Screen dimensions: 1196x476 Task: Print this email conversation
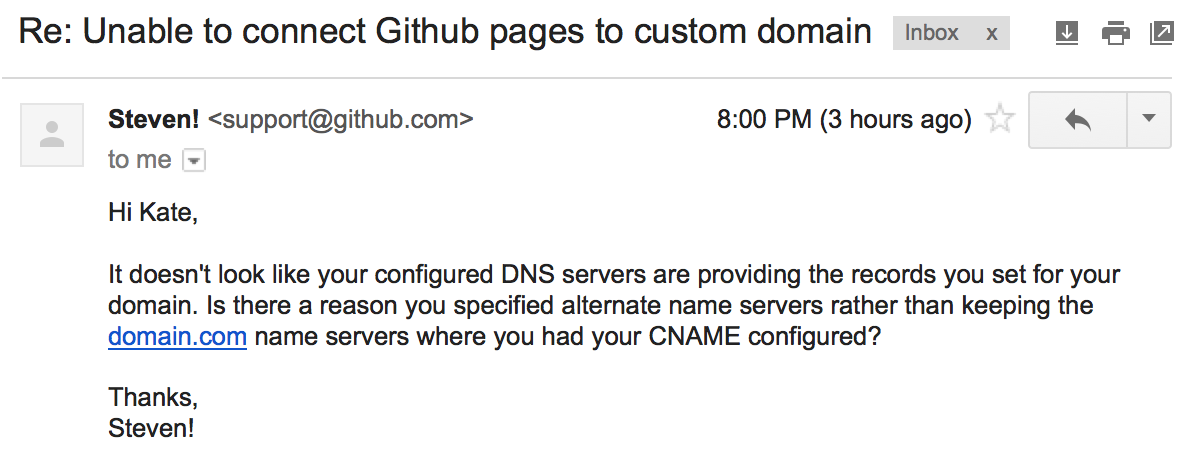(x=1115, y=33)
